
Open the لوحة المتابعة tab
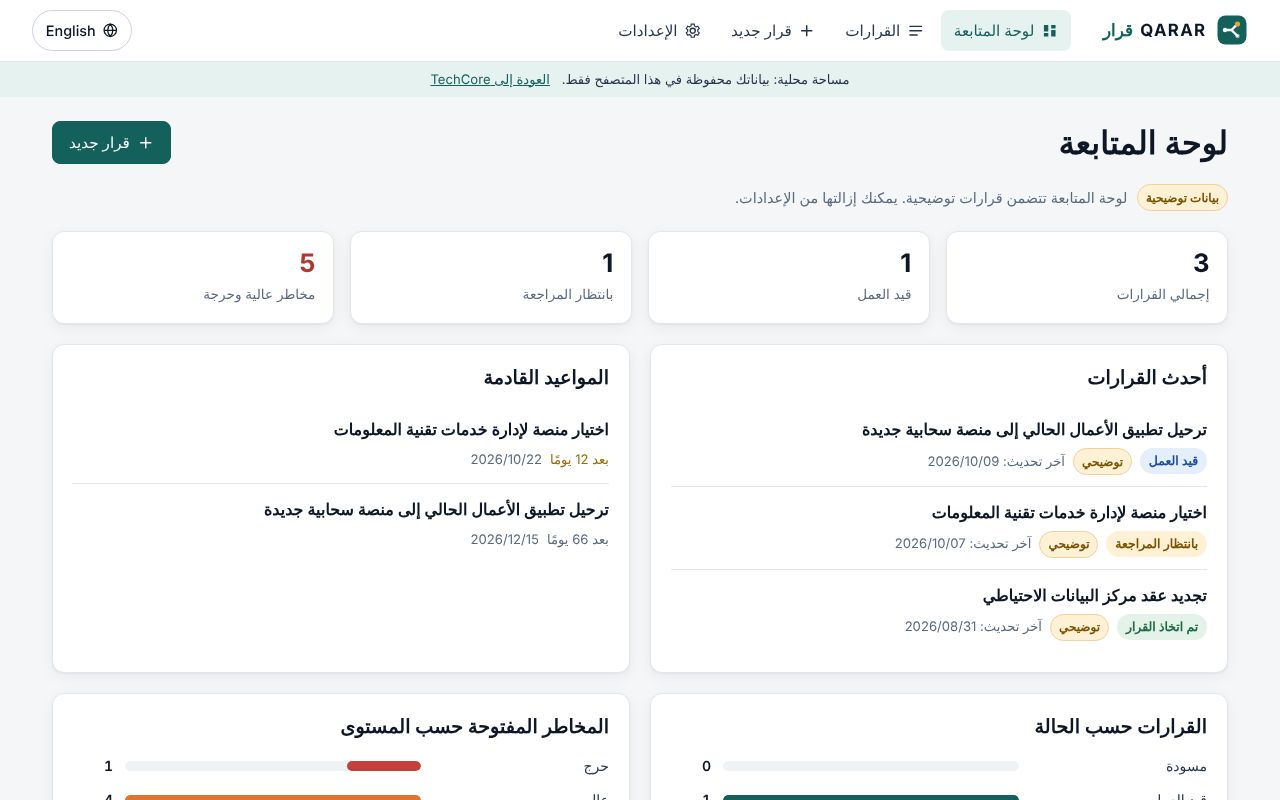click(1006, 31)
